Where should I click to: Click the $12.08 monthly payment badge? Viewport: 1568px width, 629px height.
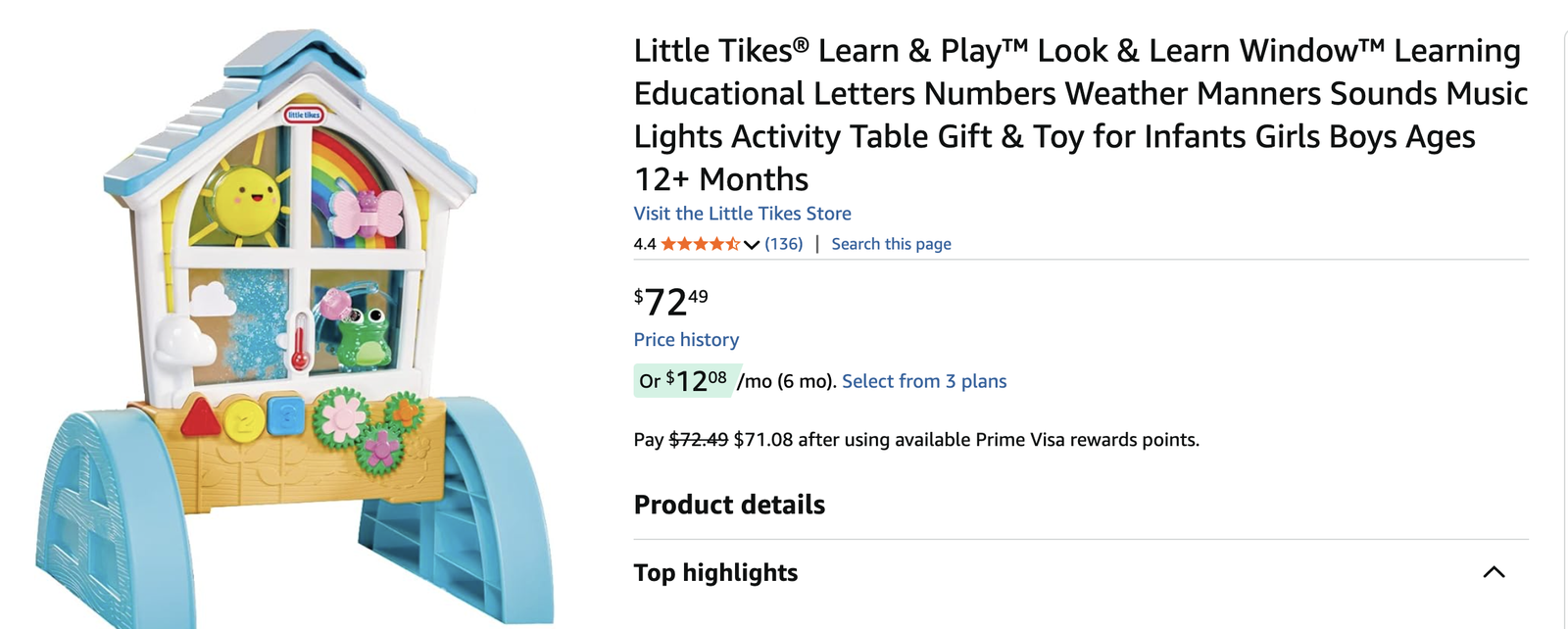coord(683,380)
